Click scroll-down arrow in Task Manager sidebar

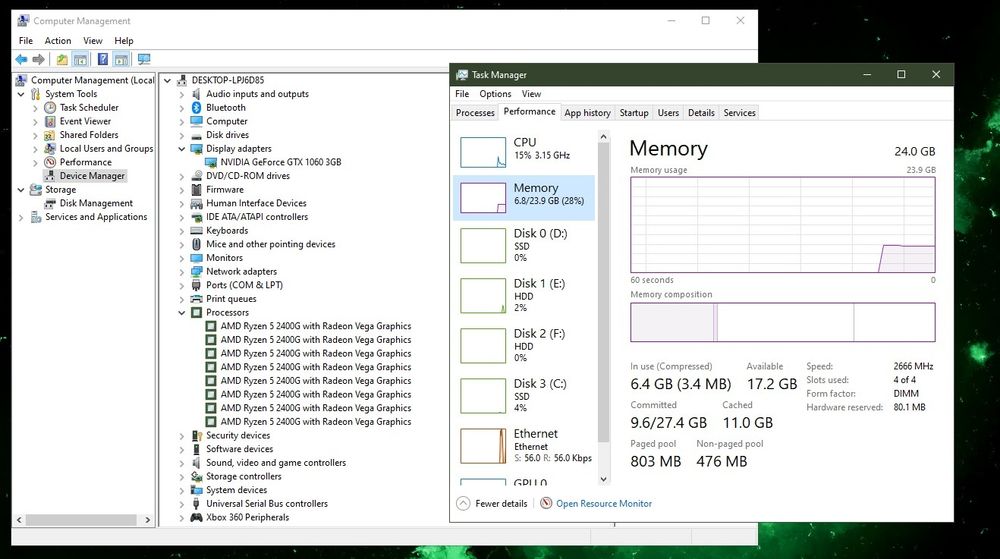[x=603, y=479]
